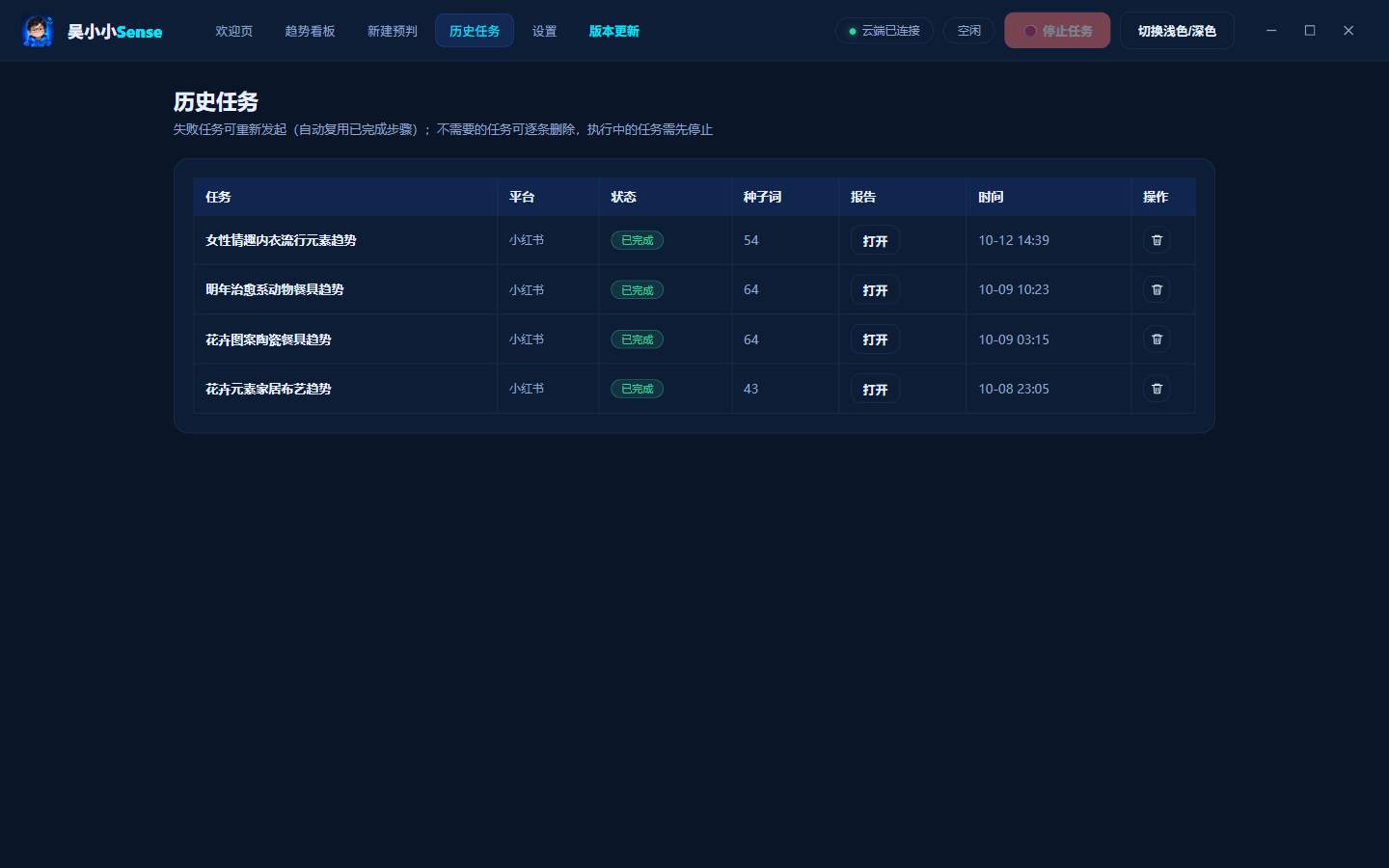The image size is (1389, 868).
Task: Toggle theme with 切换浅色/深色 button
Action: 1177,31
